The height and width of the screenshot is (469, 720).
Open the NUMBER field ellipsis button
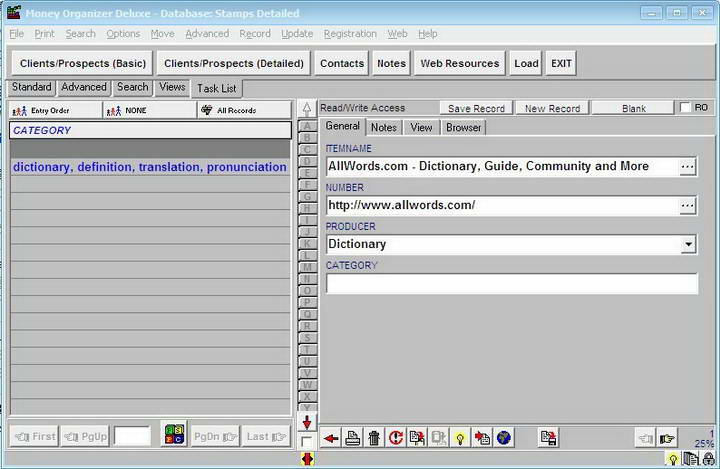[x=687, y=205]
